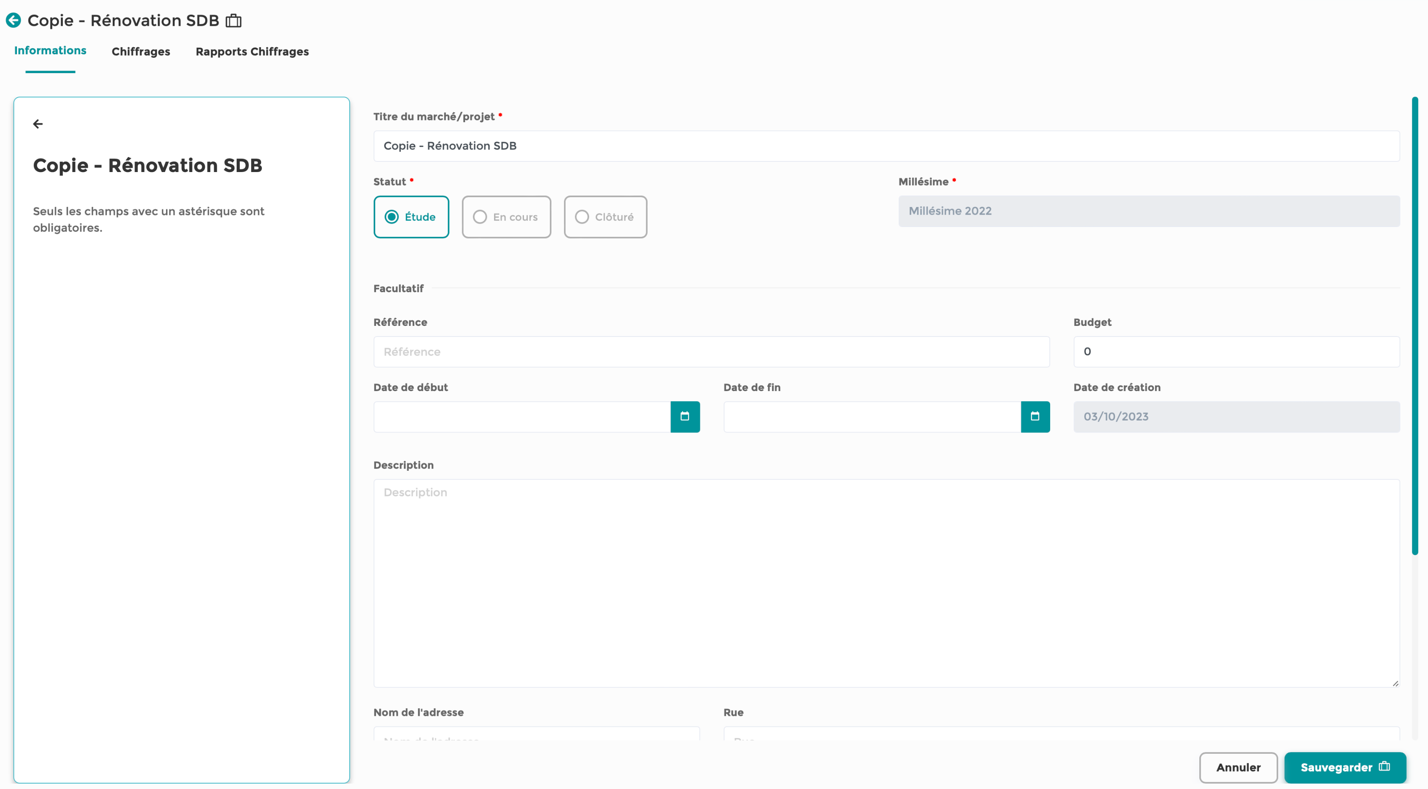Click the briefcase icon next to header title
Viewport: 1428px width, 789px height.
[x=234, y=20]
